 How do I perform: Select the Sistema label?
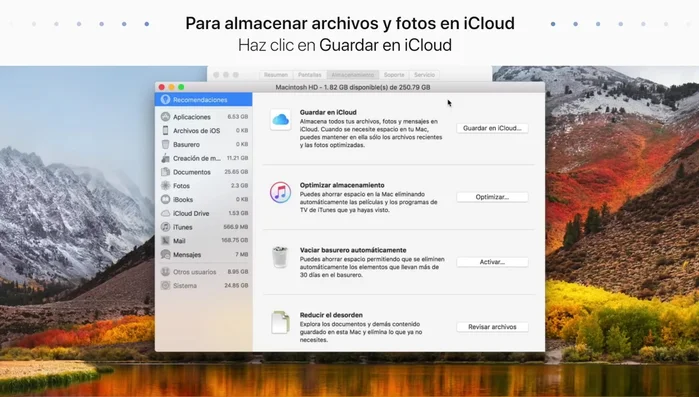point(185,286)
